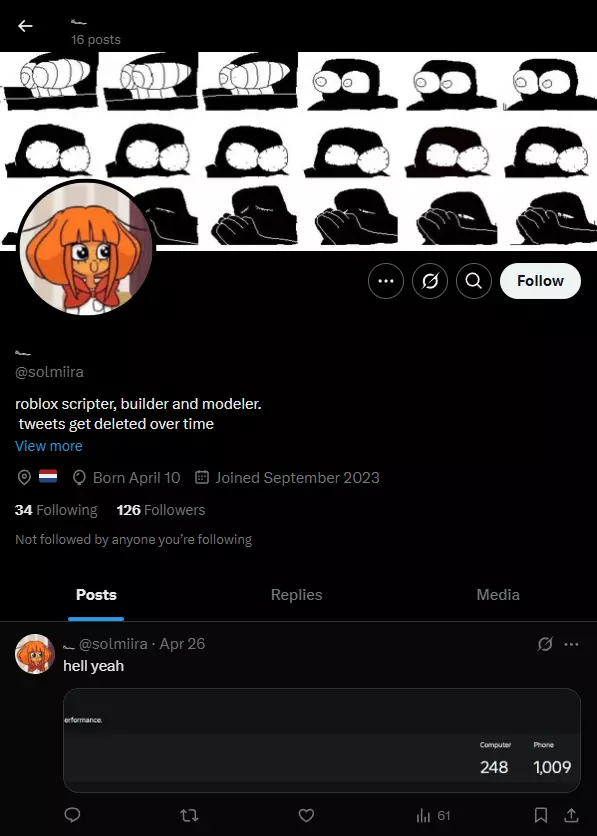Open the three-dot more options button on profile
Image resolution: width=597 pixels, height=836 pixels.
click(385, 280)
